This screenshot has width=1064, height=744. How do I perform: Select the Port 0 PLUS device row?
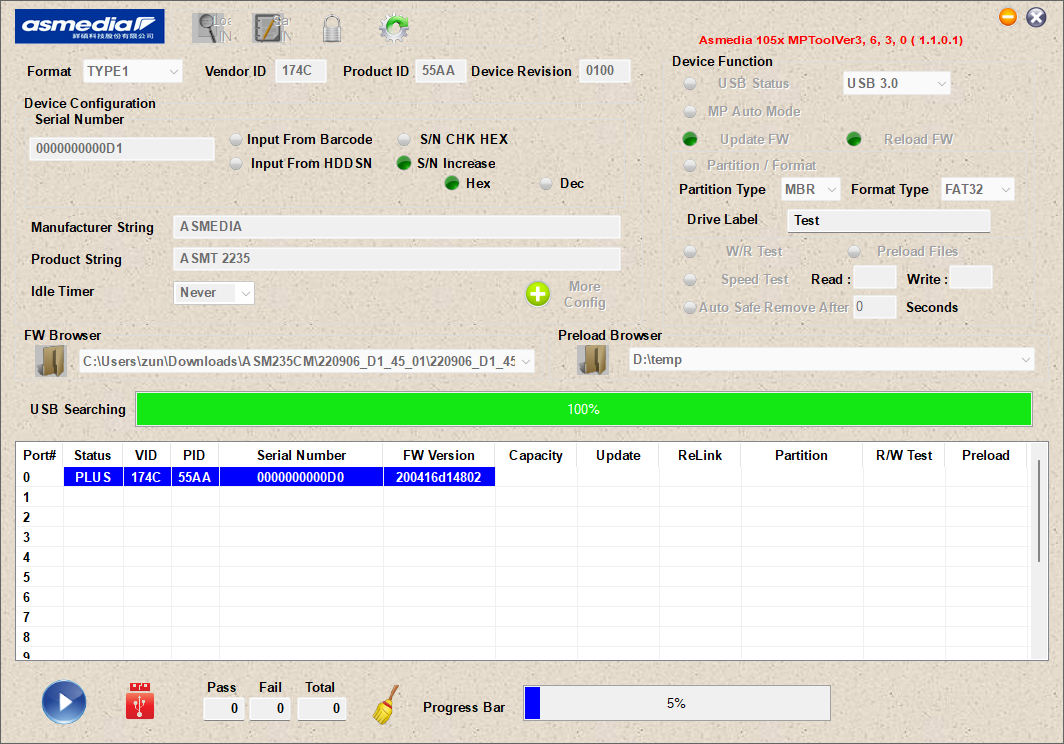pos(280,478)
